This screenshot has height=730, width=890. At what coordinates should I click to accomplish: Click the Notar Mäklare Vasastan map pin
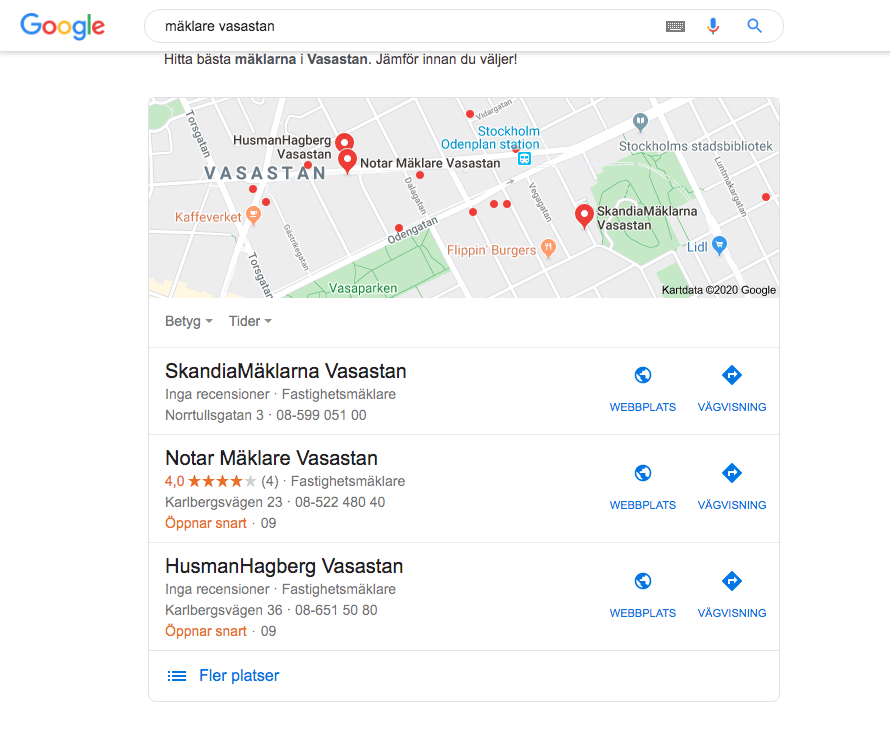[x=347, y=161]
